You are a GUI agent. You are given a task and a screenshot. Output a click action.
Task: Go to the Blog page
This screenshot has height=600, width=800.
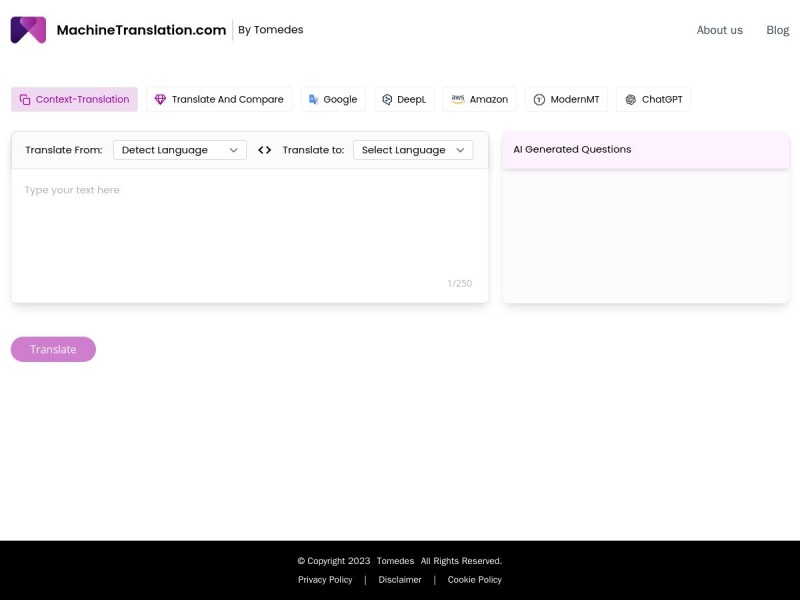point(778,30)
